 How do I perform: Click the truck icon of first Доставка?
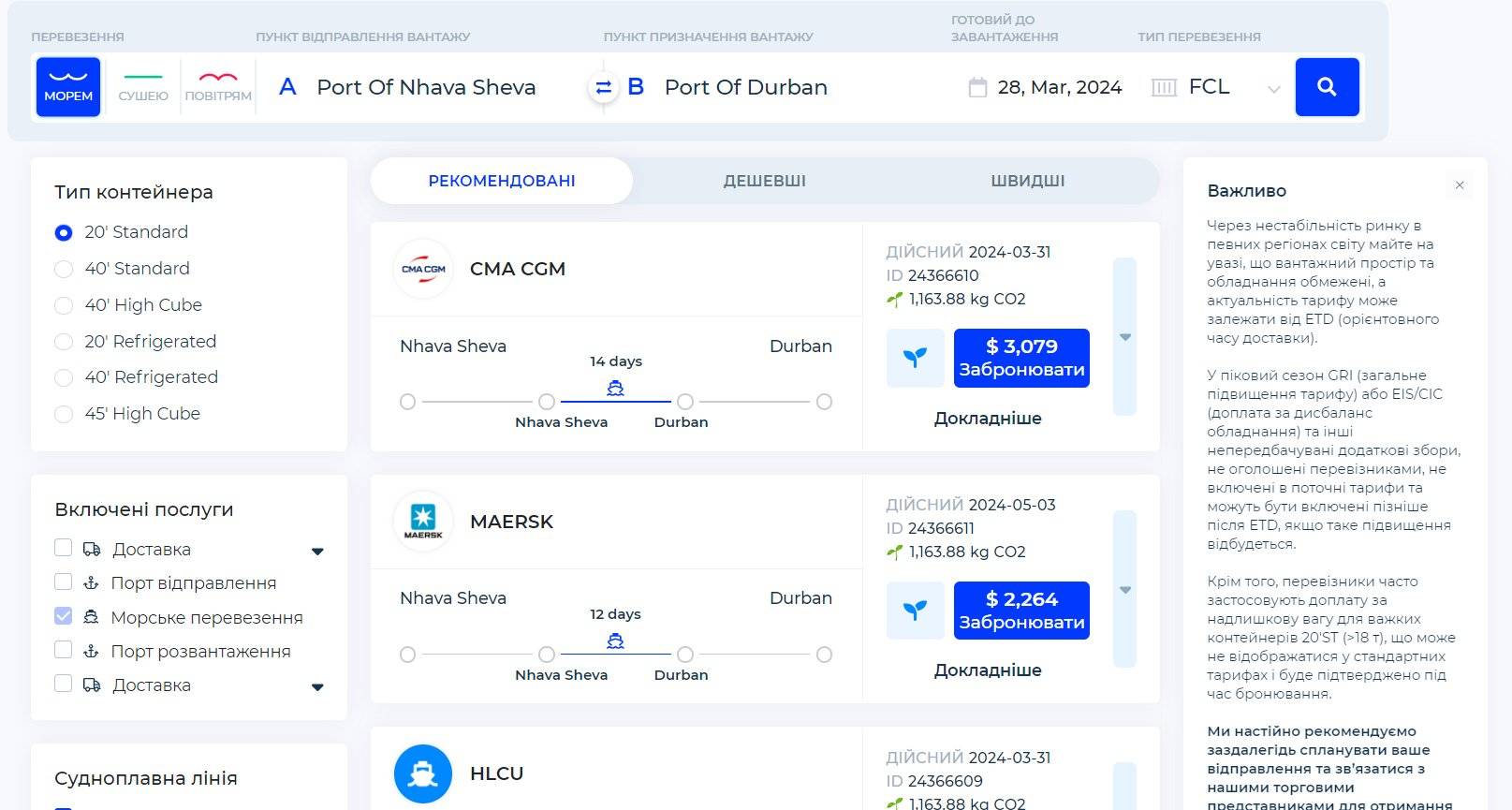(92, 549)
